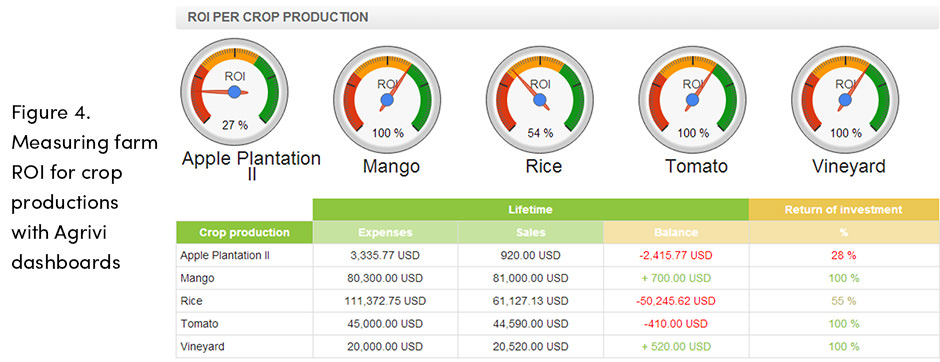Screen dimensions: 940x362
Task: Click expenses value '111,372.75 USD'
Action: coord(385,301)
